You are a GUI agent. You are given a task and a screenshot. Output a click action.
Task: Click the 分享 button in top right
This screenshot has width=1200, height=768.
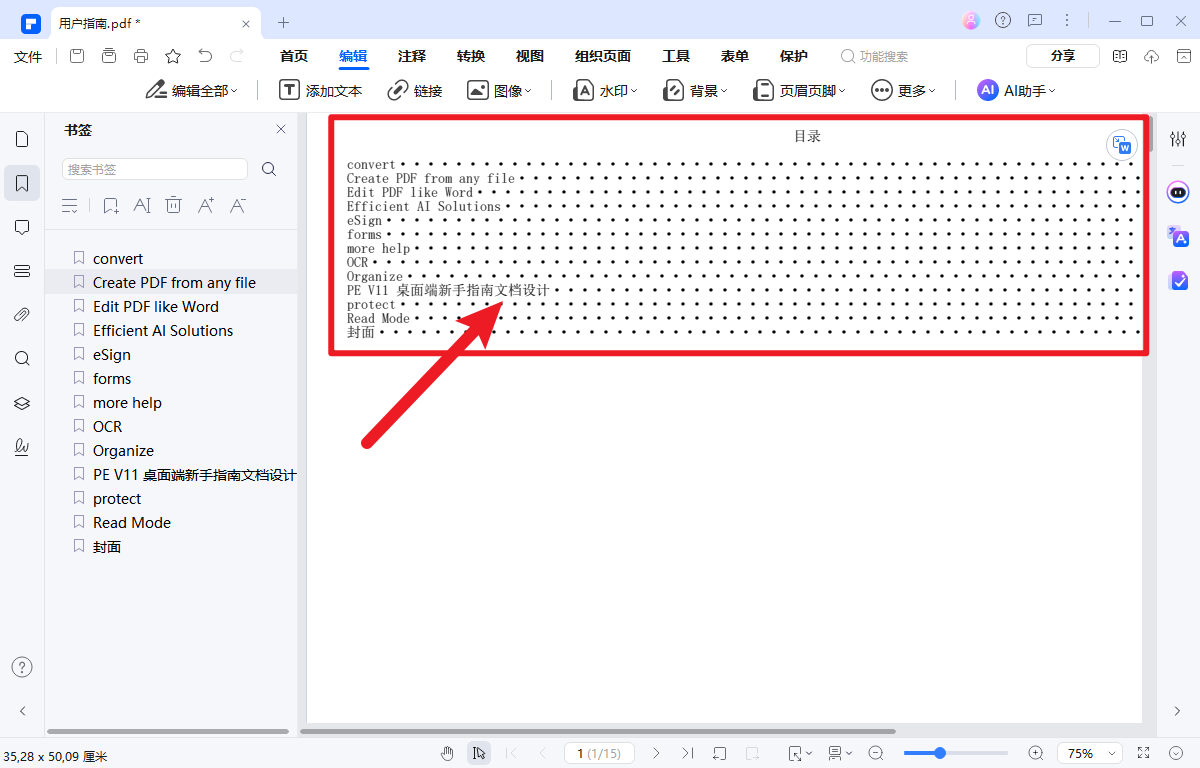(1062, 56)
